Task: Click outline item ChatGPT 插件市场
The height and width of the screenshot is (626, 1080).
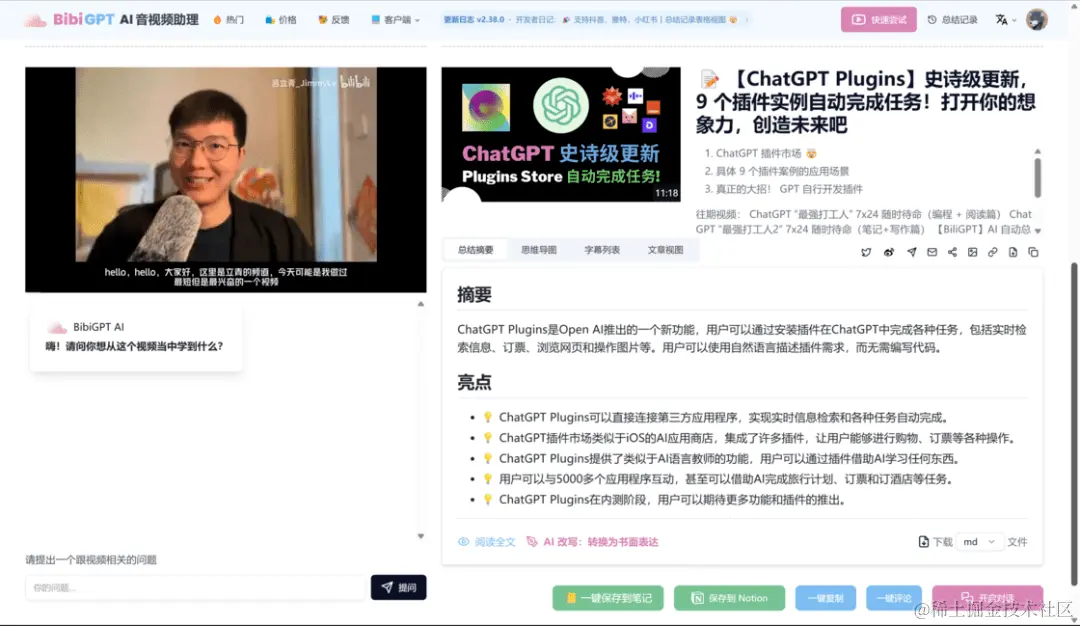Action: click(x=760, y=153)
